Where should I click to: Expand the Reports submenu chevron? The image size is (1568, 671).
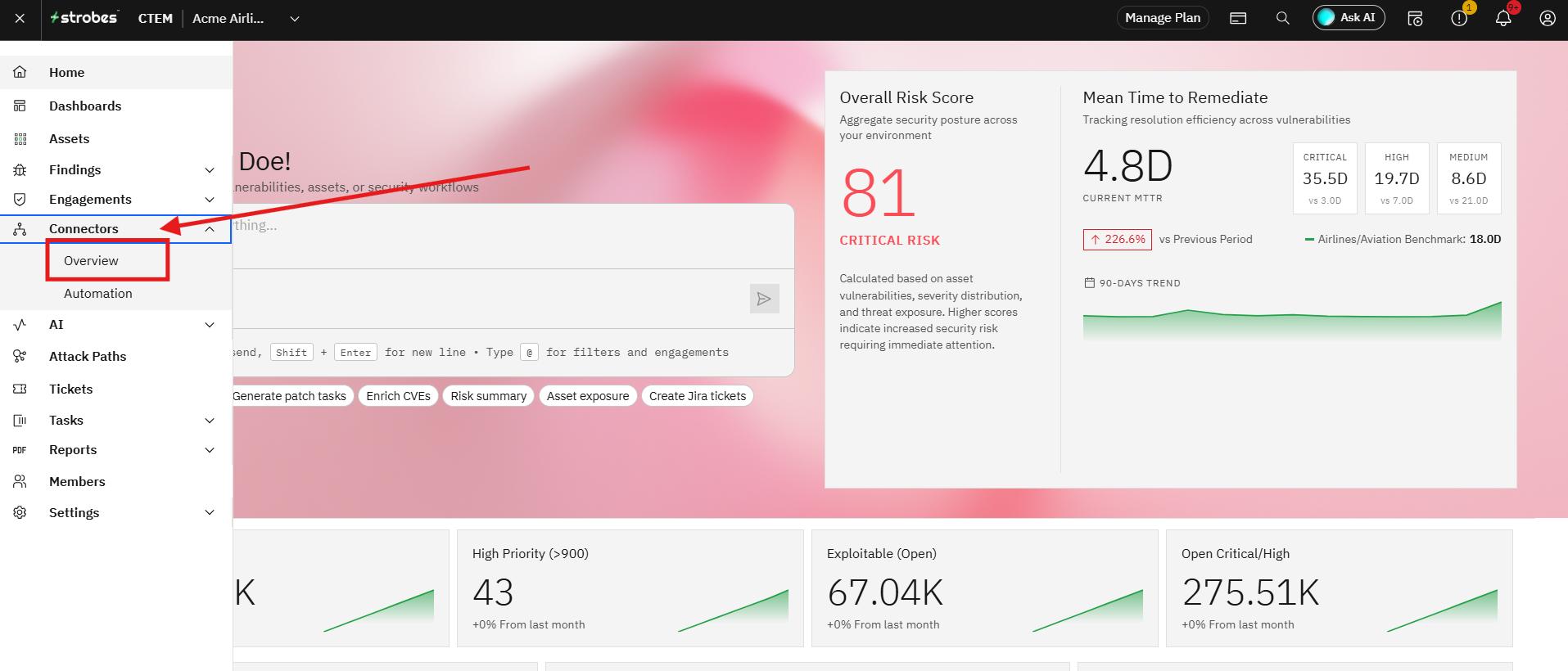coord(210,450)
